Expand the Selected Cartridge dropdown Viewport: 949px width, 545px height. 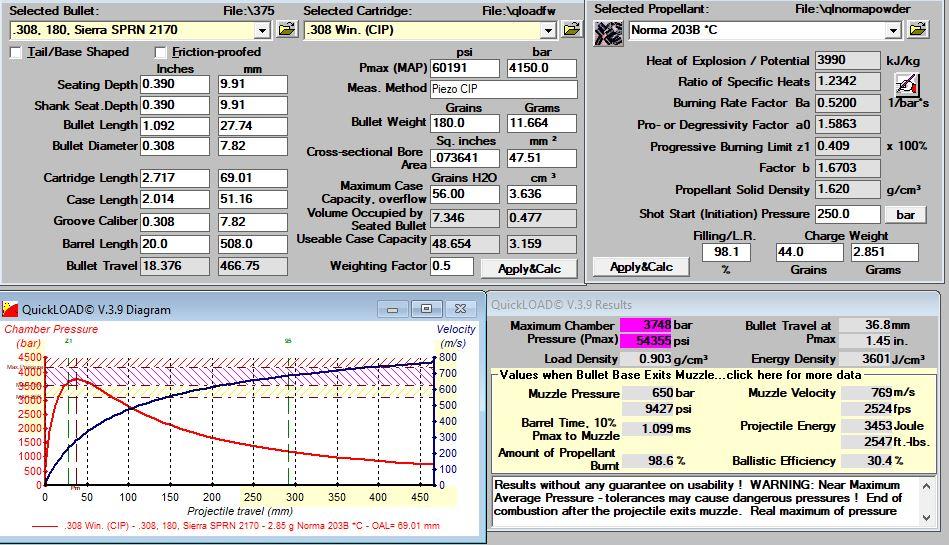point(548,30)
